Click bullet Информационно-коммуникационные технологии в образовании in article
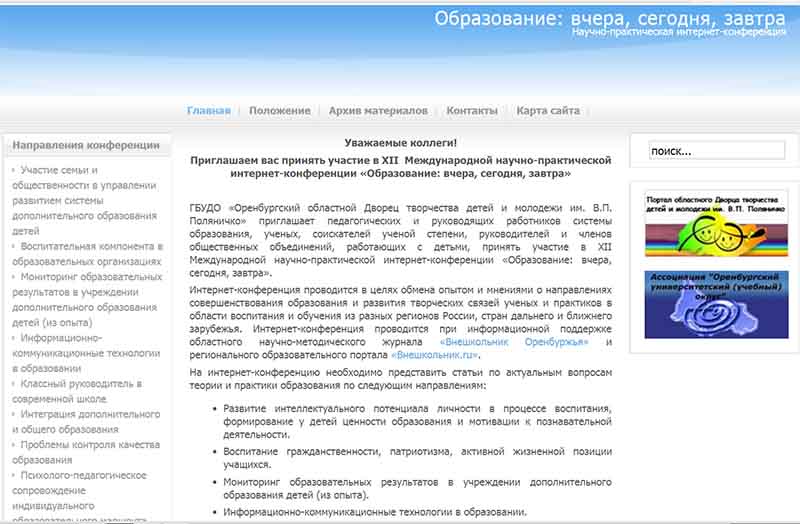The height and width of the screenshot is (524, 800). tap(375, 512)
